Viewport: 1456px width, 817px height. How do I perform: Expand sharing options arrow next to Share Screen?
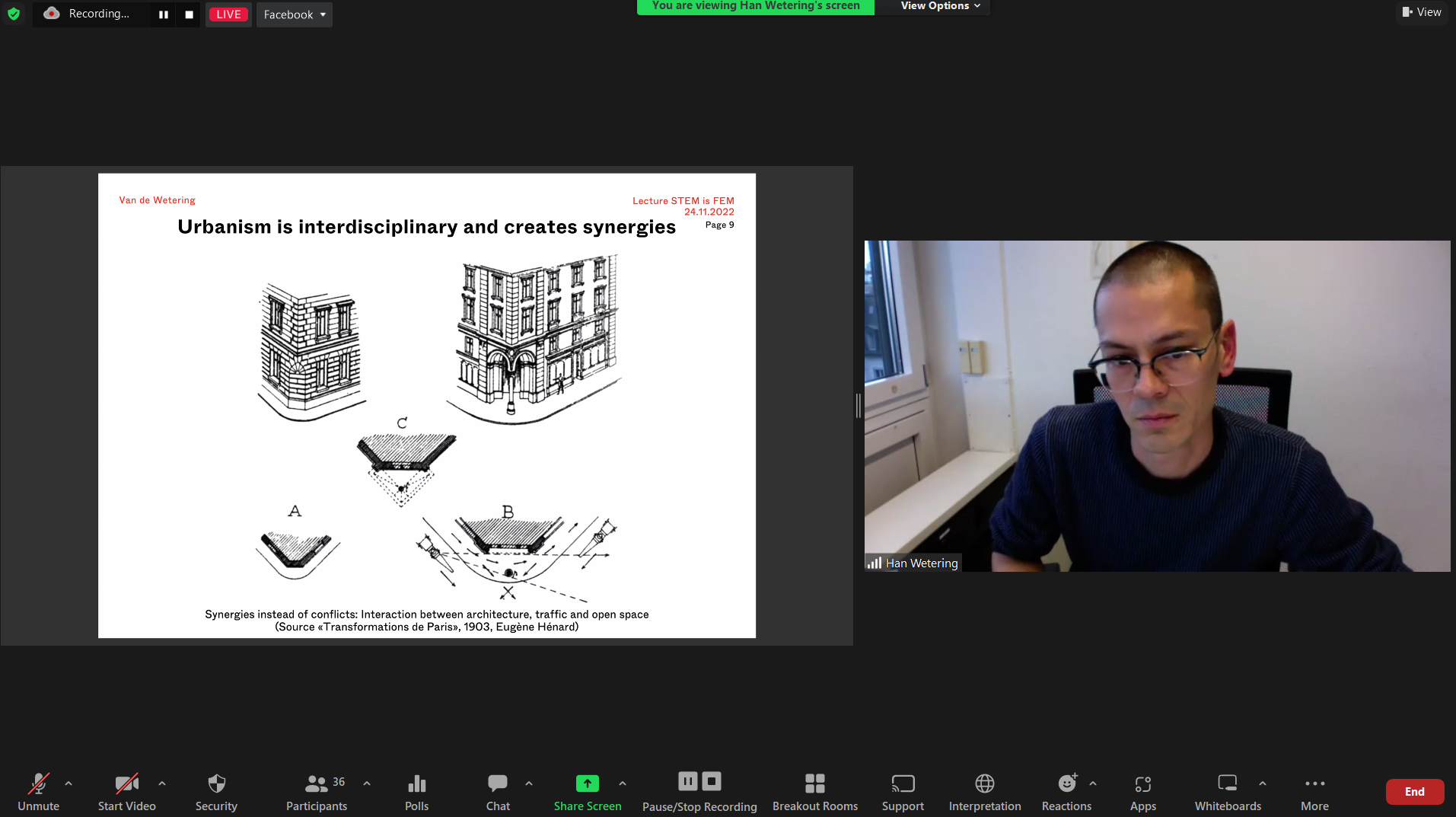[x=623, y=783]
